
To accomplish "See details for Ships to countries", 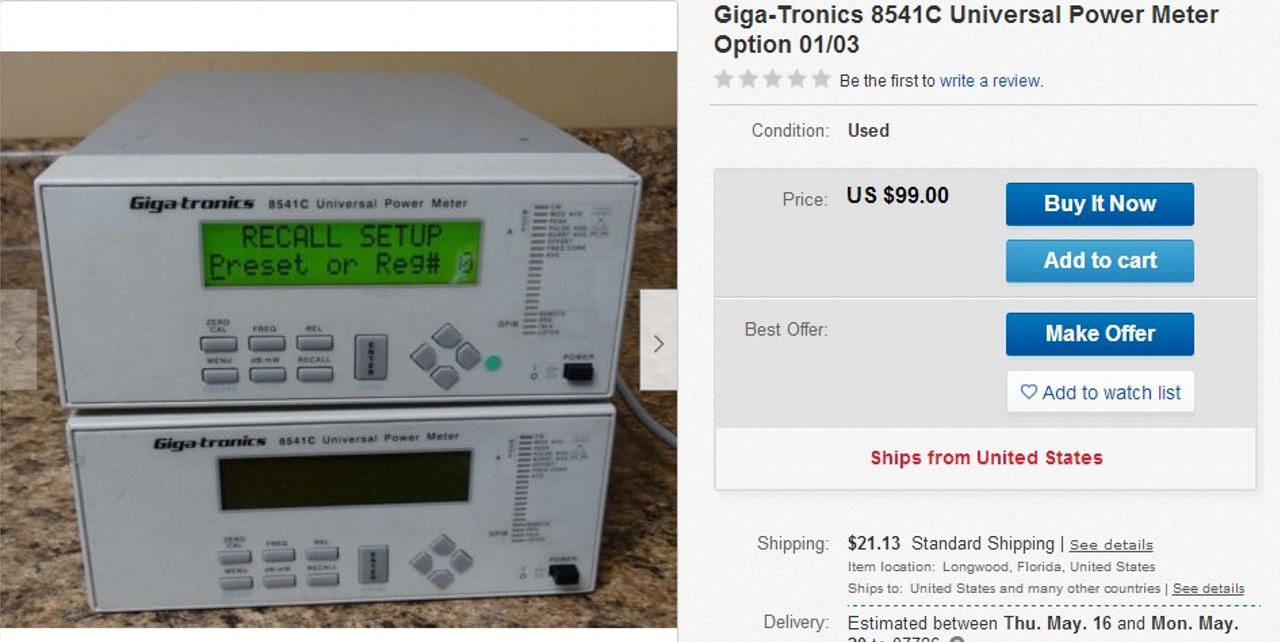I will pyautogui.click(x=1208, y=588).
